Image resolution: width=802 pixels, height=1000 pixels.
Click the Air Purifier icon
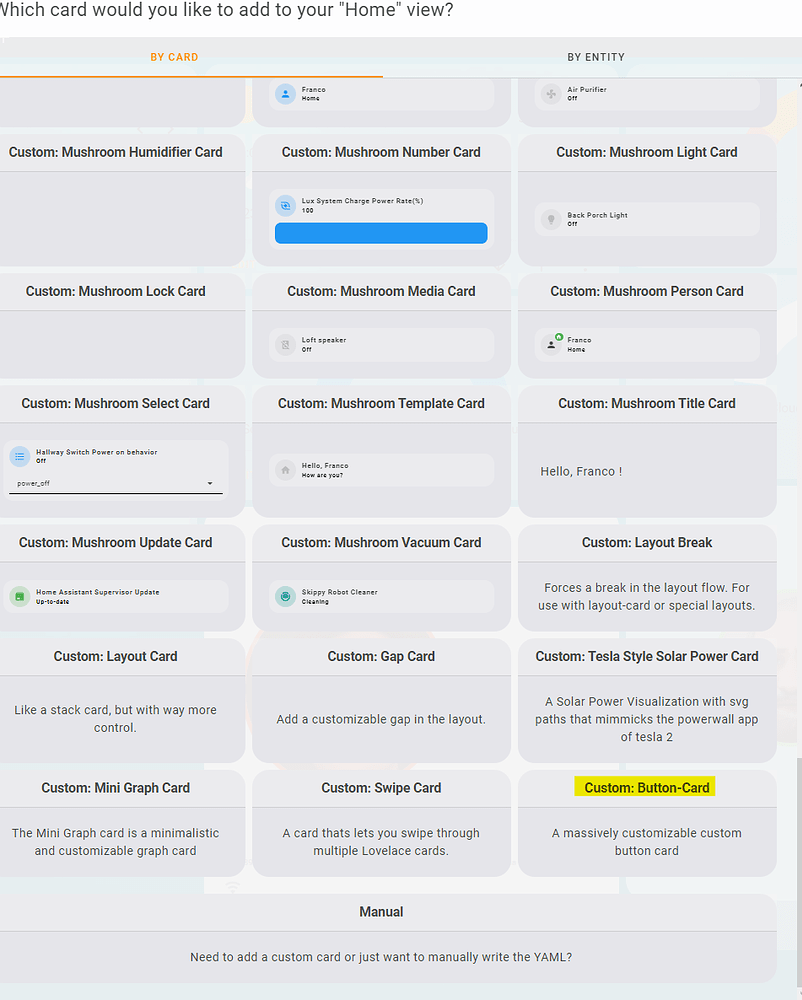[x=552, y=93]
